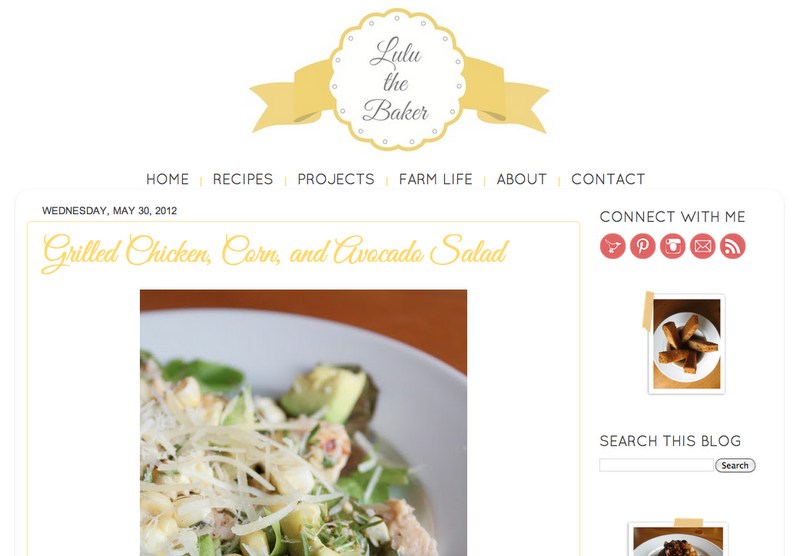Viewport: 800px width, 556px height.
Task: Open the ABOUT page link
Action: click(x=521, y=179)
